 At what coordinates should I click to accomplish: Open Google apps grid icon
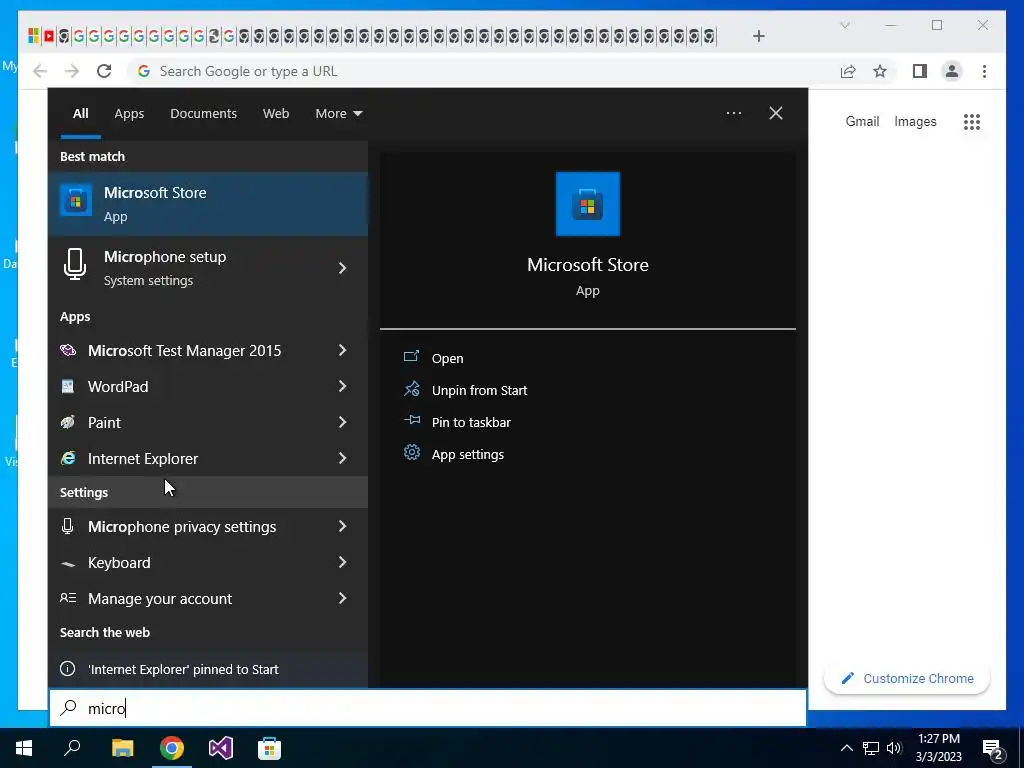coord(972,121)
